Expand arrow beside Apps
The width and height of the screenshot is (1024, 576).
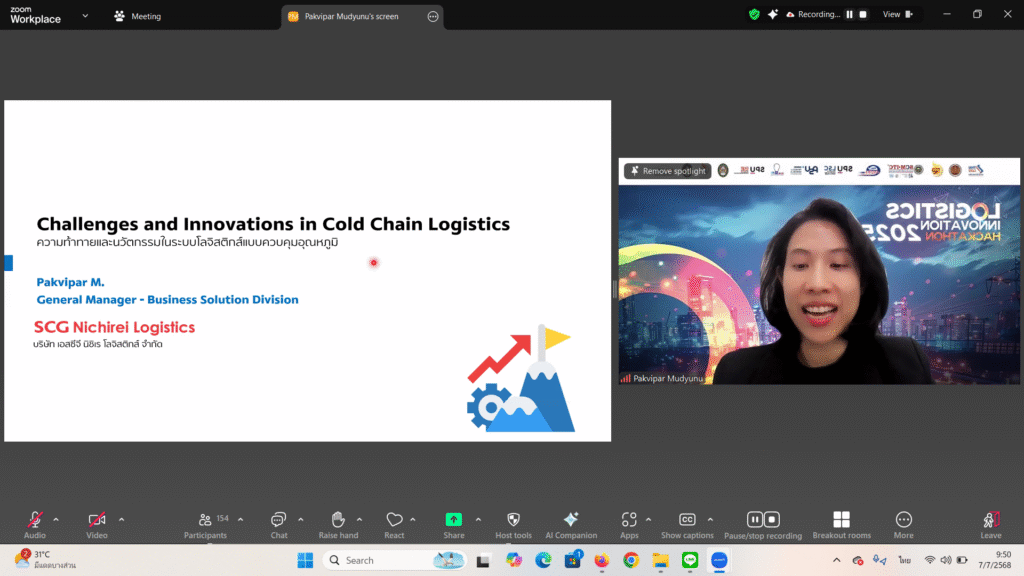coord(648,520)
